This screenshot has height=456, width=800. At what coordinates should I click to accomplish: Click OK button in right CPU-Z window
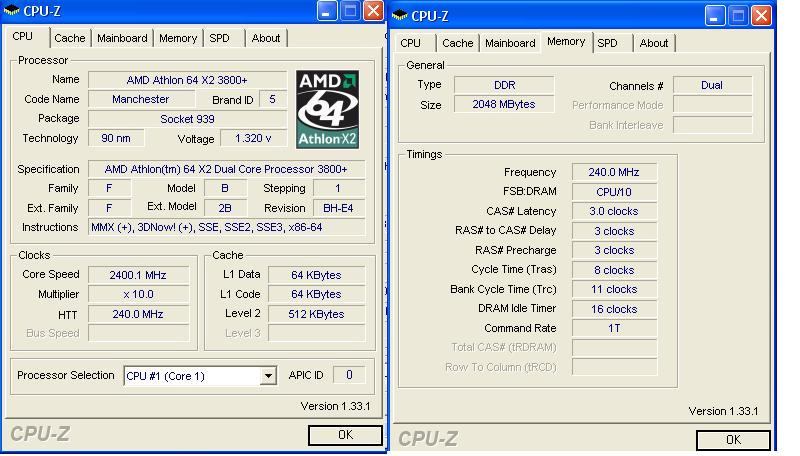click(733, 440)
